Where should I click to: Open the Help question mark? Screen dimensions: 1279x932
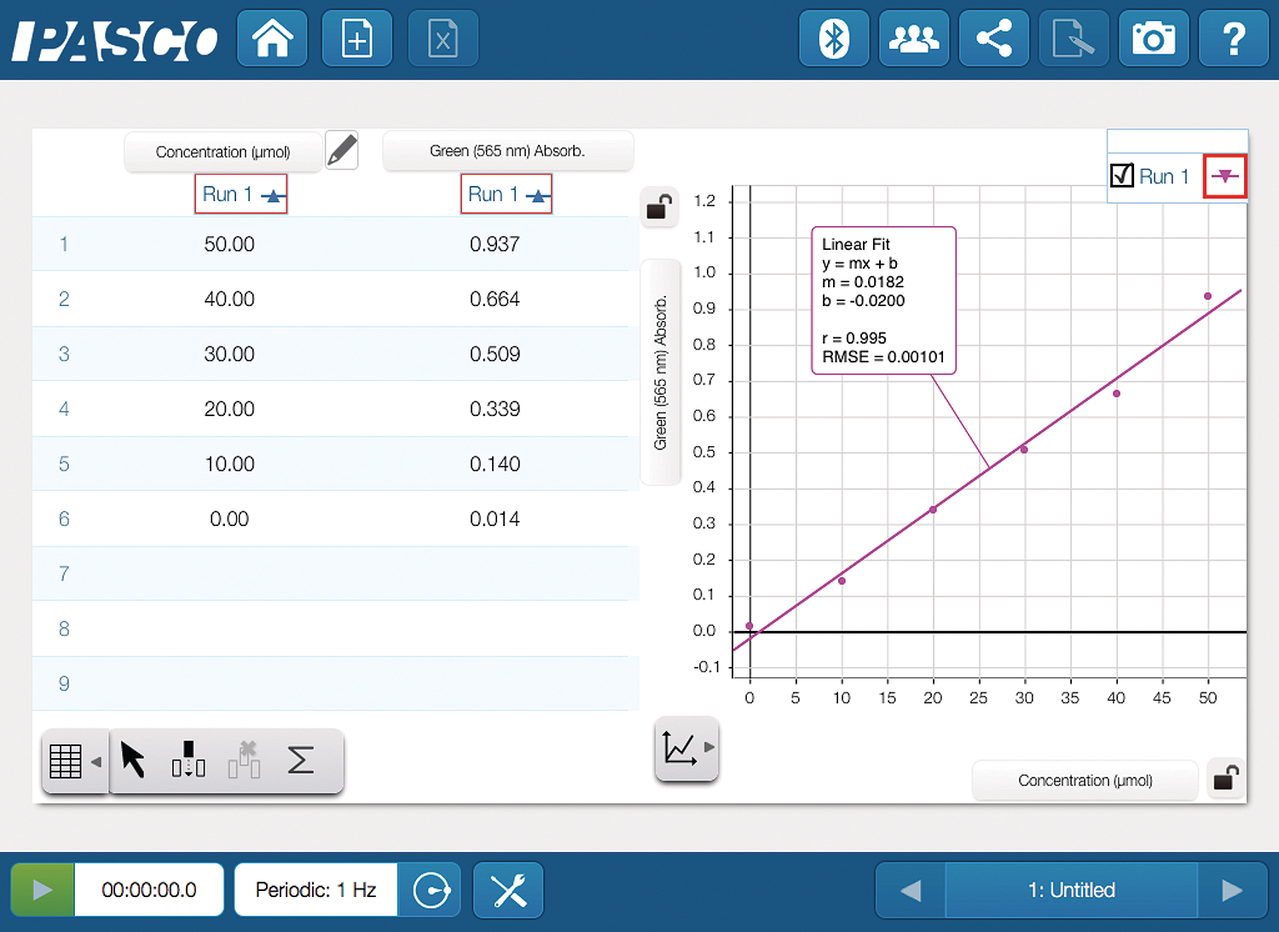(1233, 40)
